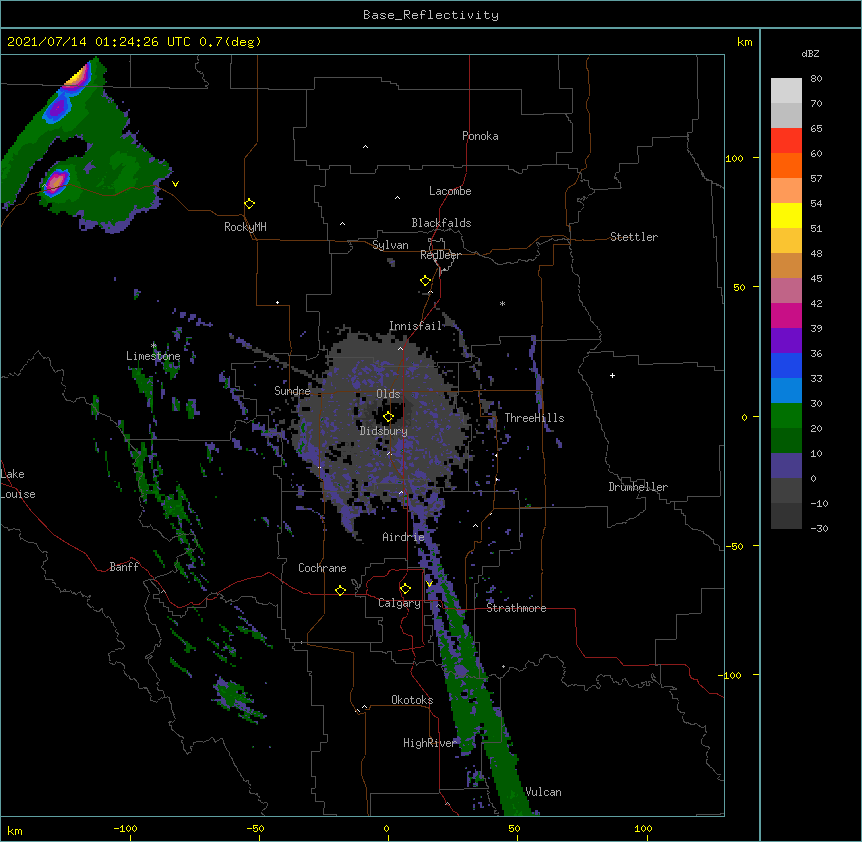Click the 2021/07/14 01:24:26 UTC timestamp
862x842 pixels.
(x=99, y=42)
